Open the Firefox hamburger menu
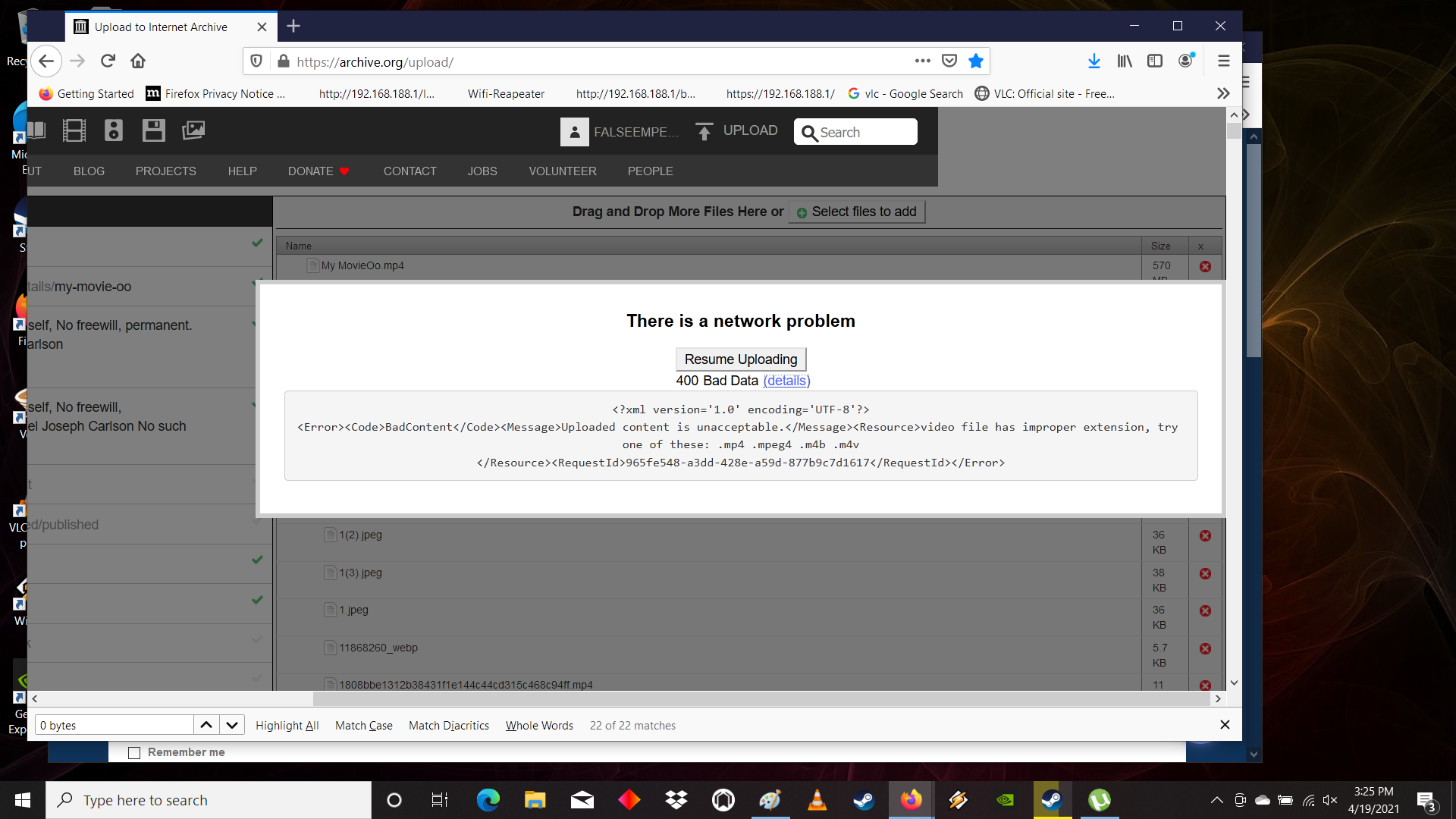 (x=1223, y=61)
